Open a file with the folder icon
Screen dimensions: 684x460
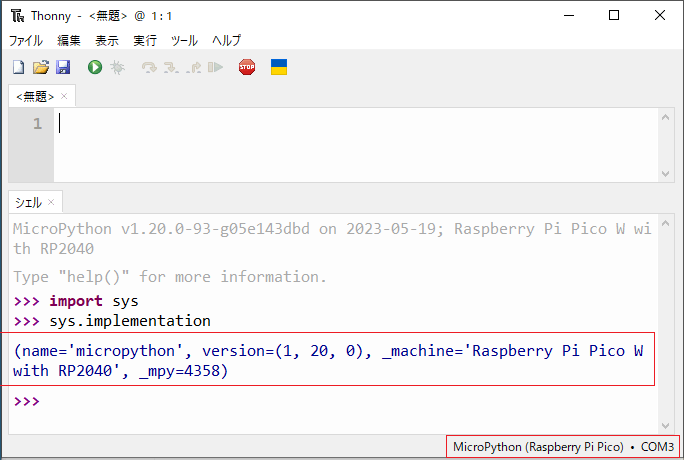click(x=40, y=67)
